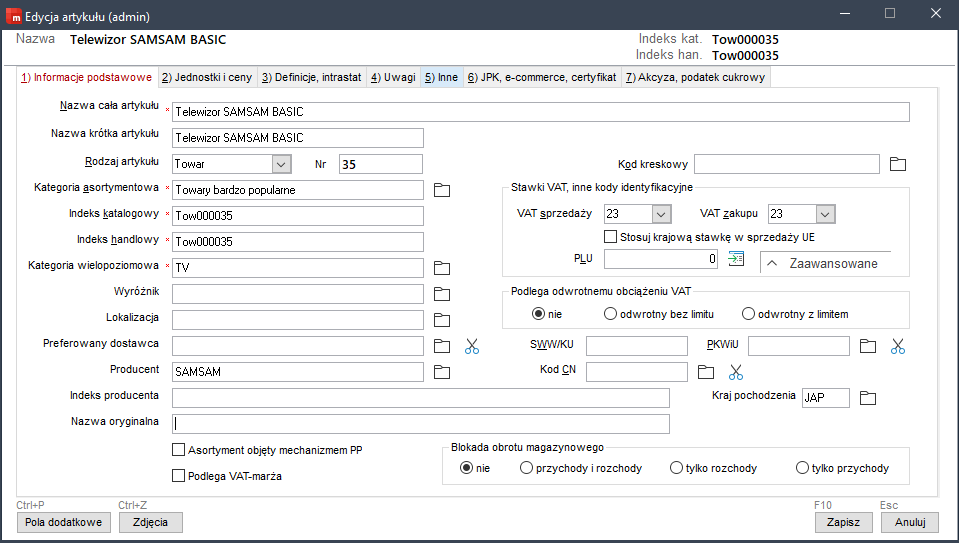Open JPK, e-commerce, certyfikat tab
This screenshot has width=959, height=544.
click(x=542, y=77)
